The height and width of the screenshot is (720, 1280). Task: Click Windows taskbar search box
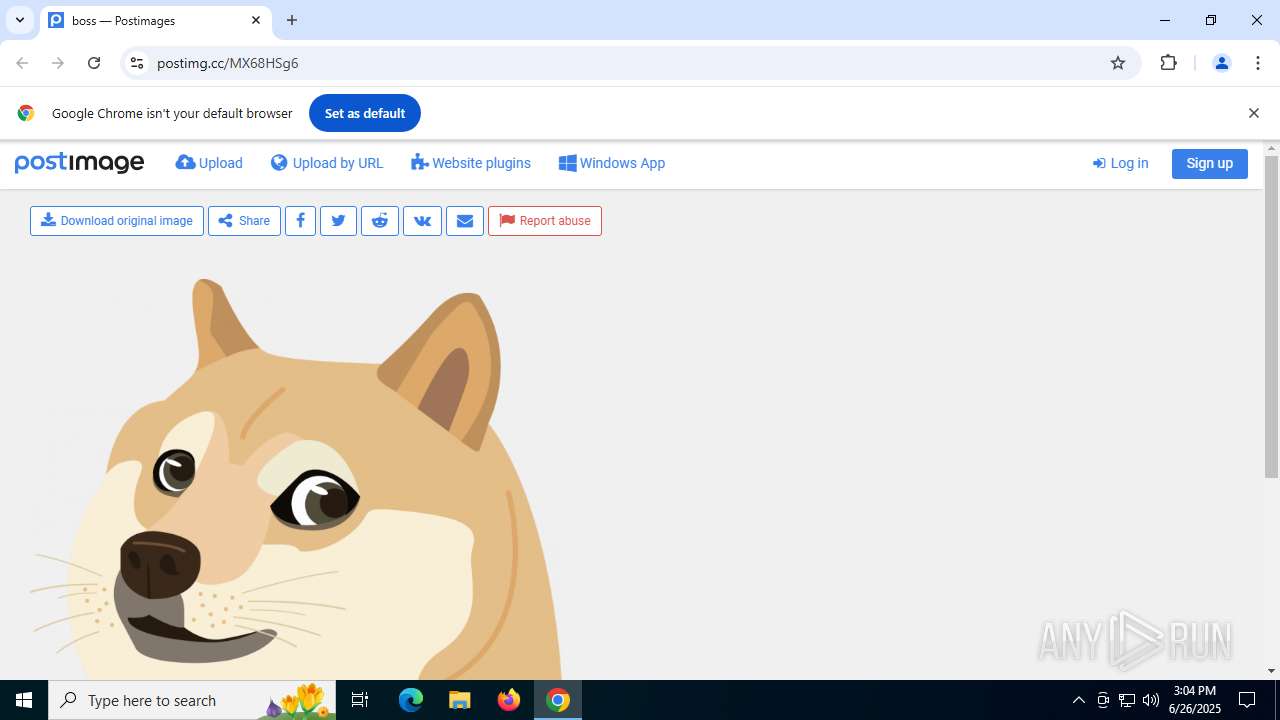tap(194, 700)
